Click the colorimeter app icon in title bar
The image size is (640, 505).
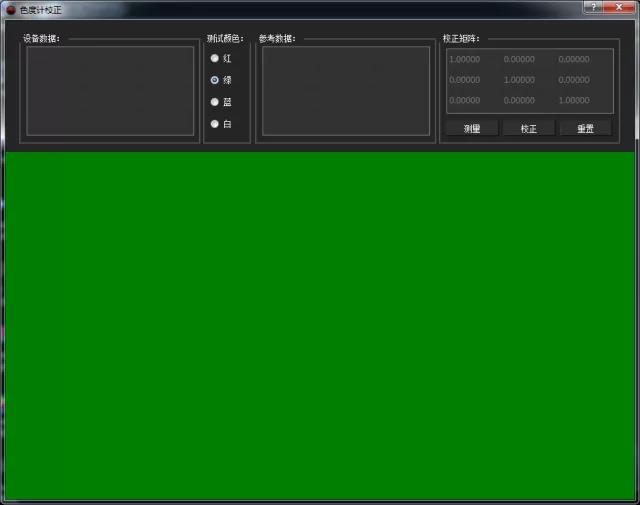11,8
